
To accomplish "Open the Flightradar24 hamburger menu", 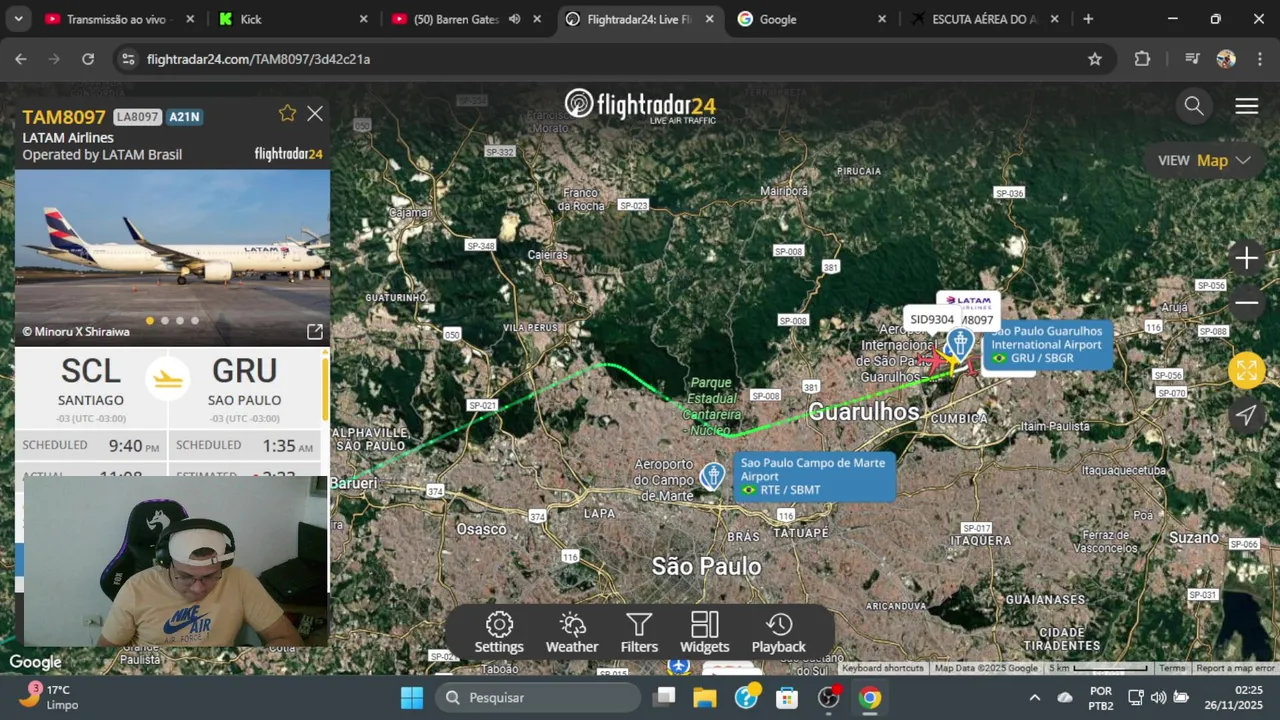I will point(1246,106).
